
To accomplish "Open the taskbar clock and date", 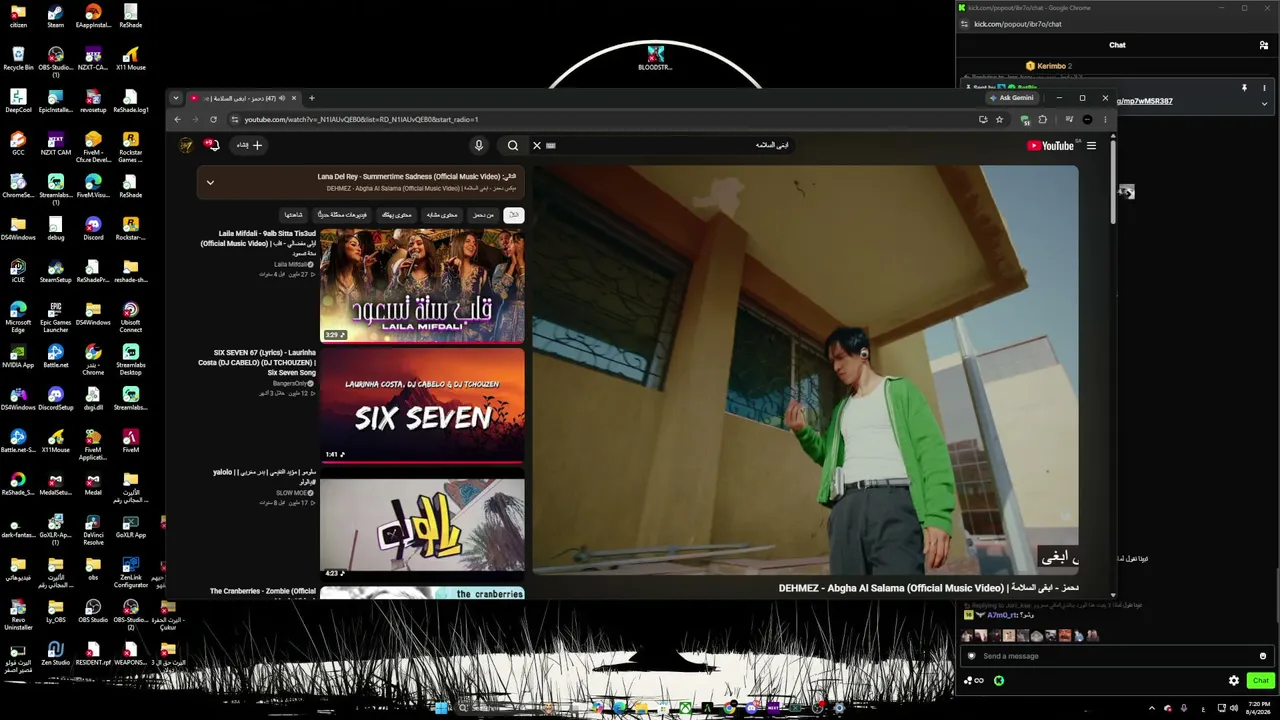I will (x=1259, y=708).
